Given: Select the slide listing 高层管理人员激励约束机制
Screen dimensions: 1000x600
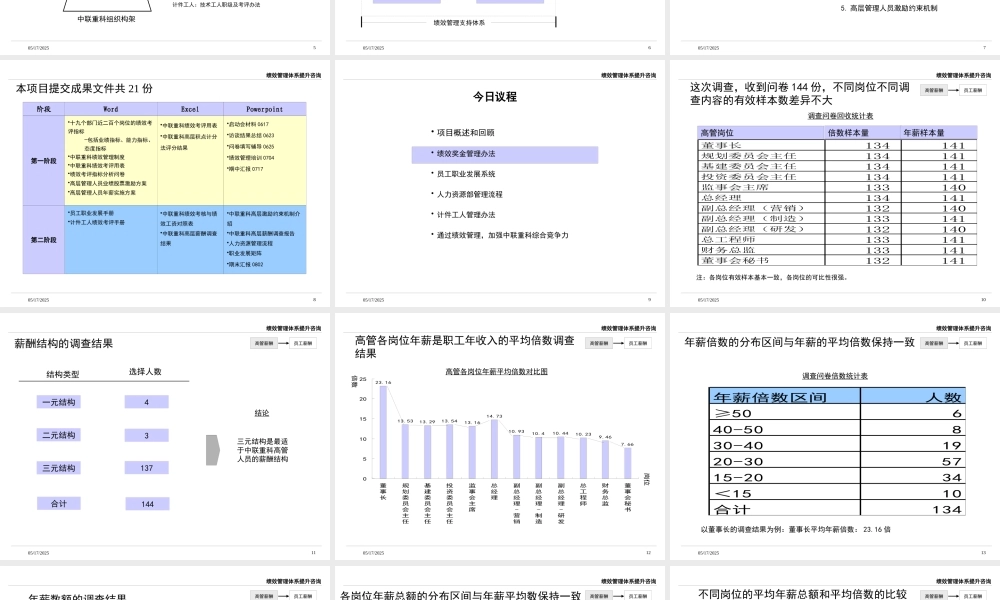Looking at the screenshot, I should click(x=835, y=27).
